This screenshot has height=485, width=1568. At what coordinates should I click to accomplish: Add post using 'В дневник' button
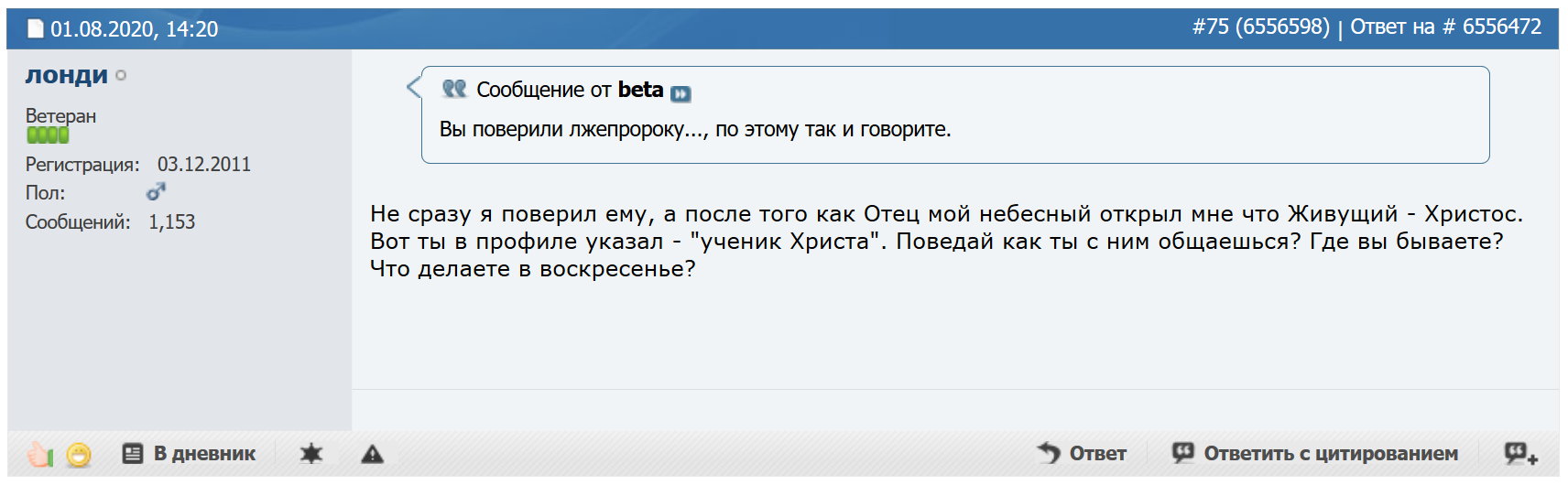click(189, 453)
